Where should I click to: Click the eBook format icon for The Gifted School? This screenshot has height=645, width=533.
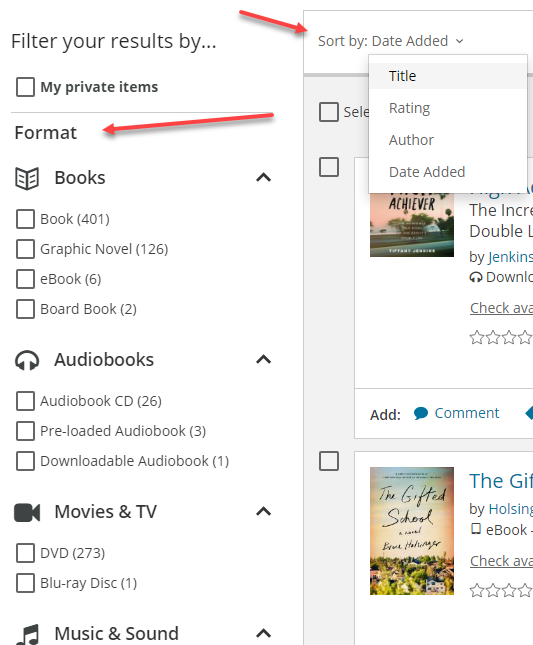pos(475,529)
